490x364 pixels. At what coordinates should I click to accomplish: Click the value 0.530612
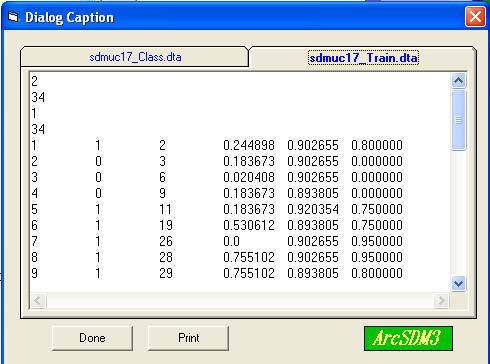click(249, 225)
